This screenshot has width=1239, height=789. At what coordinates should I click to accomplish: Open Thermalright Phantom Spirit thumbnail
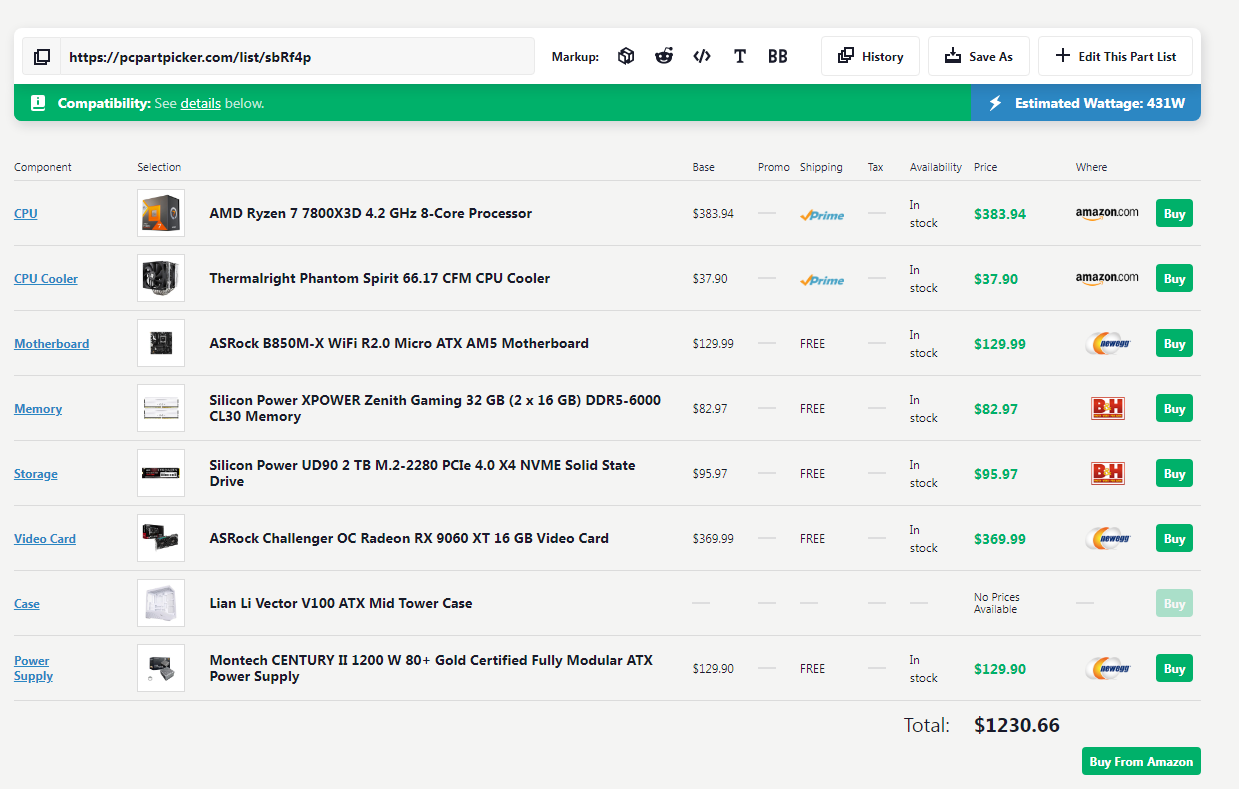coord(161,278)
